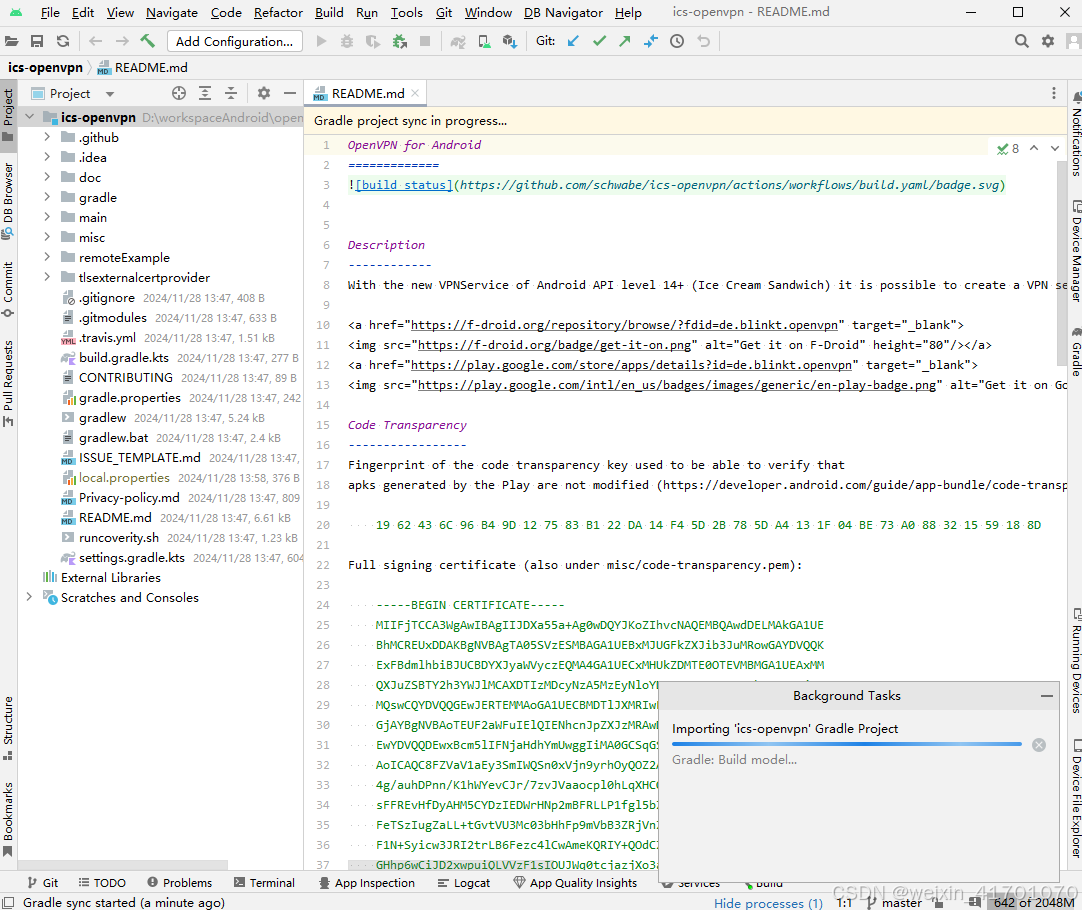This screenshot has width=1082, height=910.
Task: Commit changes with Git checkmark
Action: [599, 41]
